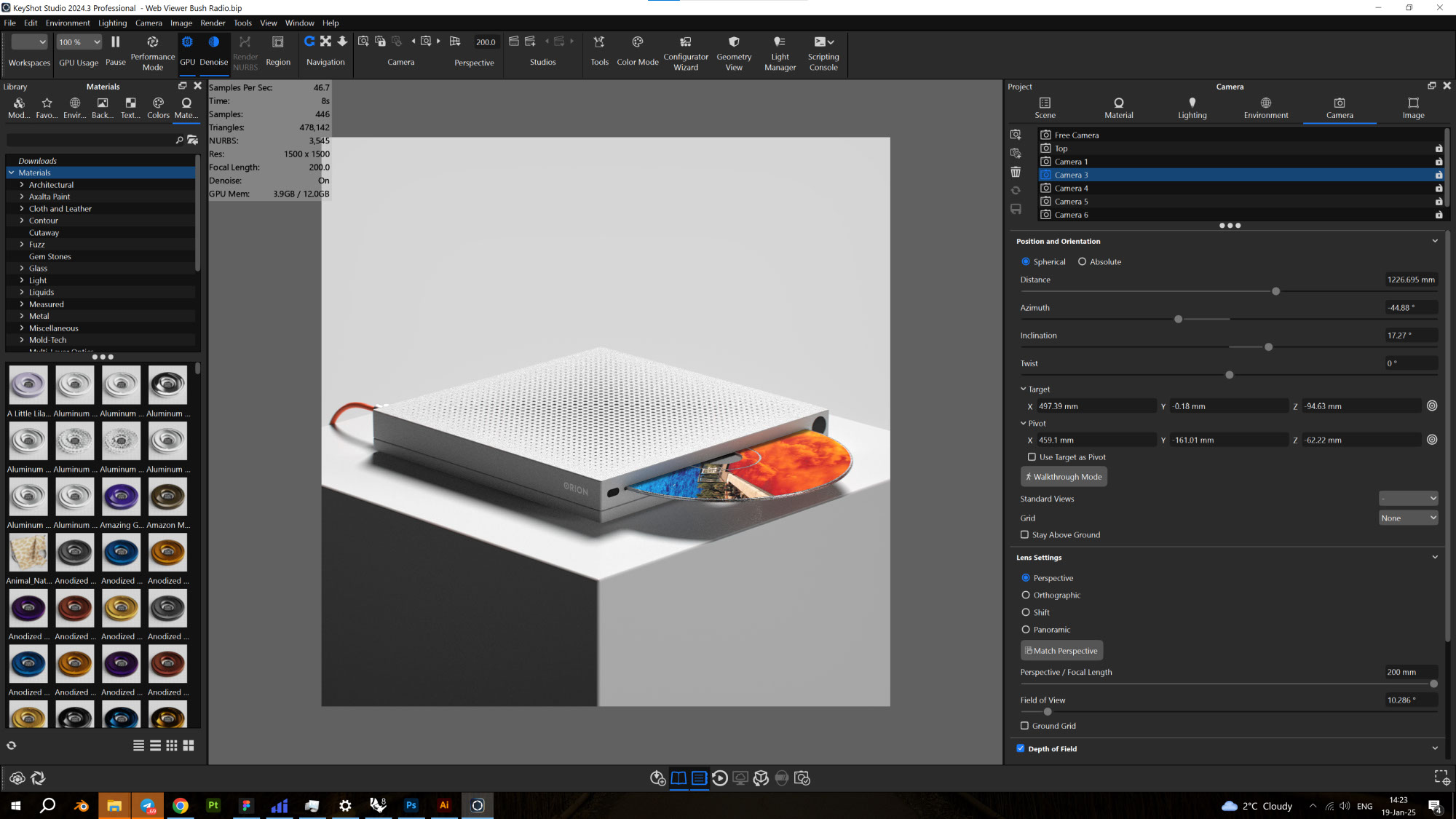Open the Geometry View tool
Viewport: 1456px width, 819px height.
(734, 52)
